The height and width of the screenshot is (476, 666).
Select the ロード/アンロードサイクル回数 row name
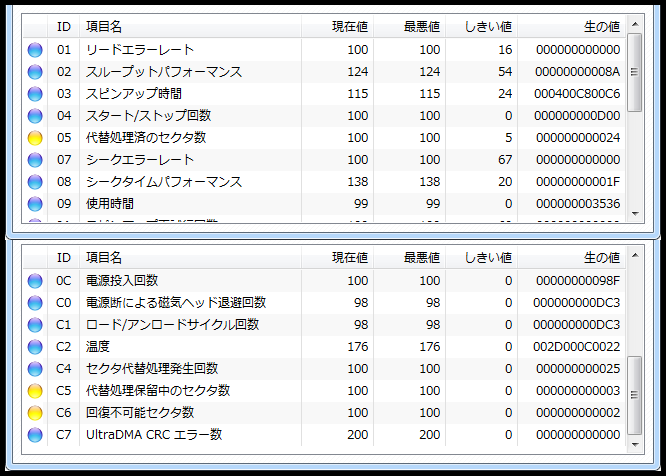click(172, 325)
